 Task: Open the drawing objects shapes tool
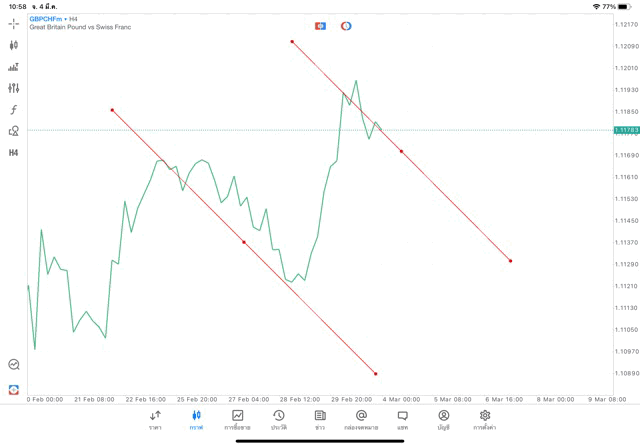[x=14, y=131]
